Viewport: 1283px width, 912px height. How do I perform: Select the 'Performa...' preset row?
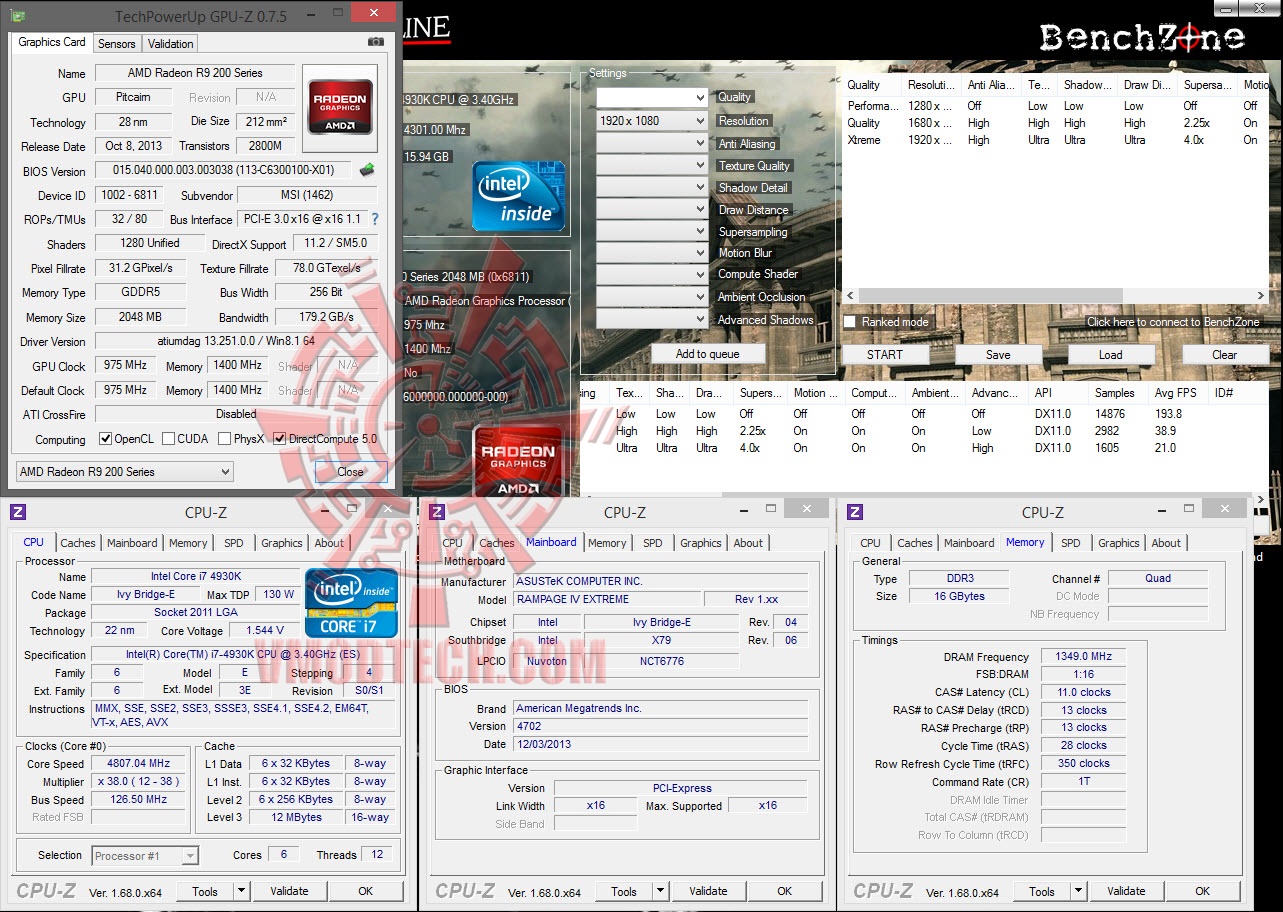1055,105
